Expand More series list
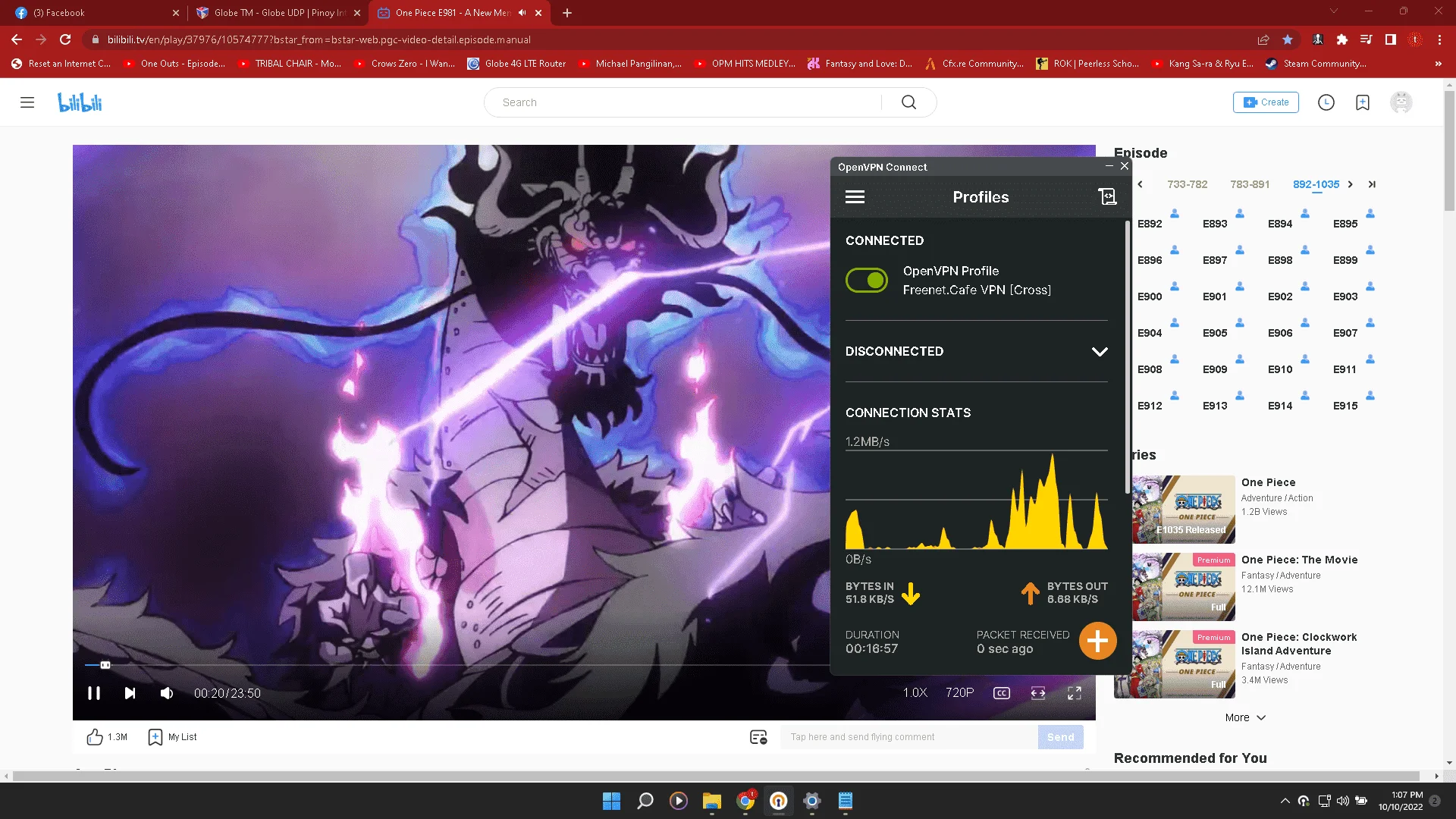Screen dimensions: 1456x819 [x=1245, y=717]
